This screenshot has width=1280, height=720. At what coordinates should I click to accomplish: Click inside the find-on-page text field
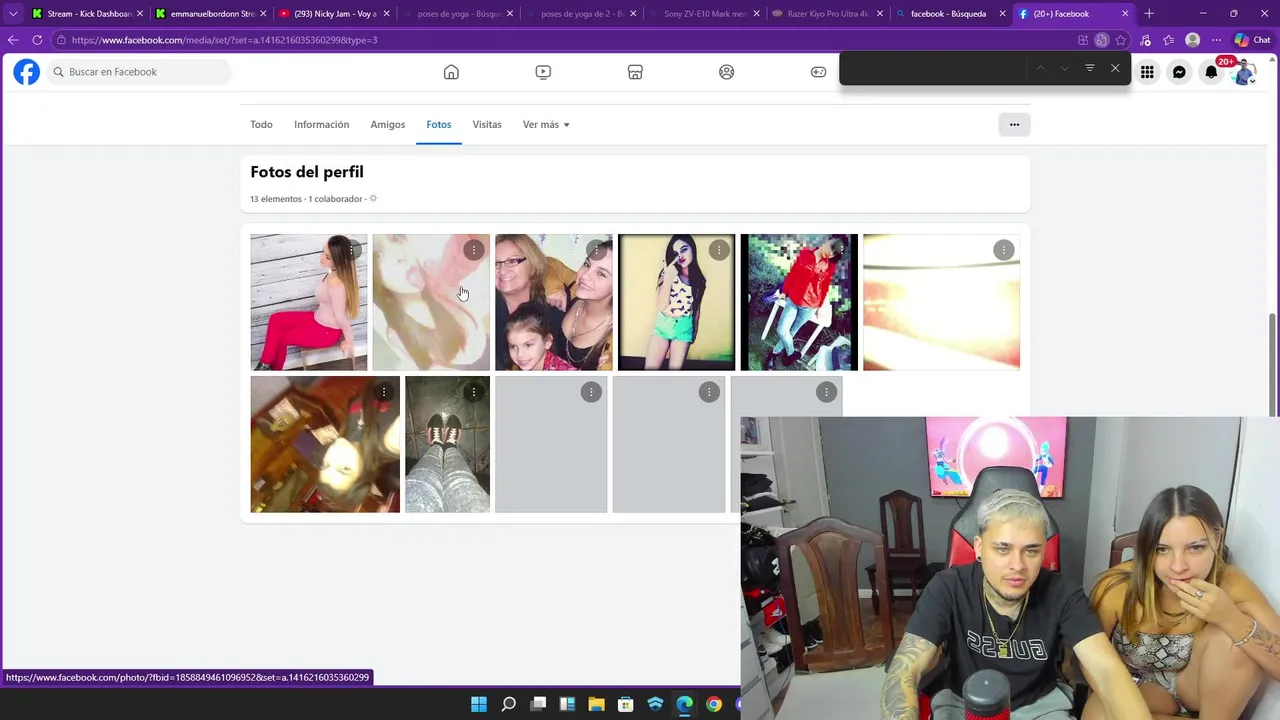coord(933,68)
